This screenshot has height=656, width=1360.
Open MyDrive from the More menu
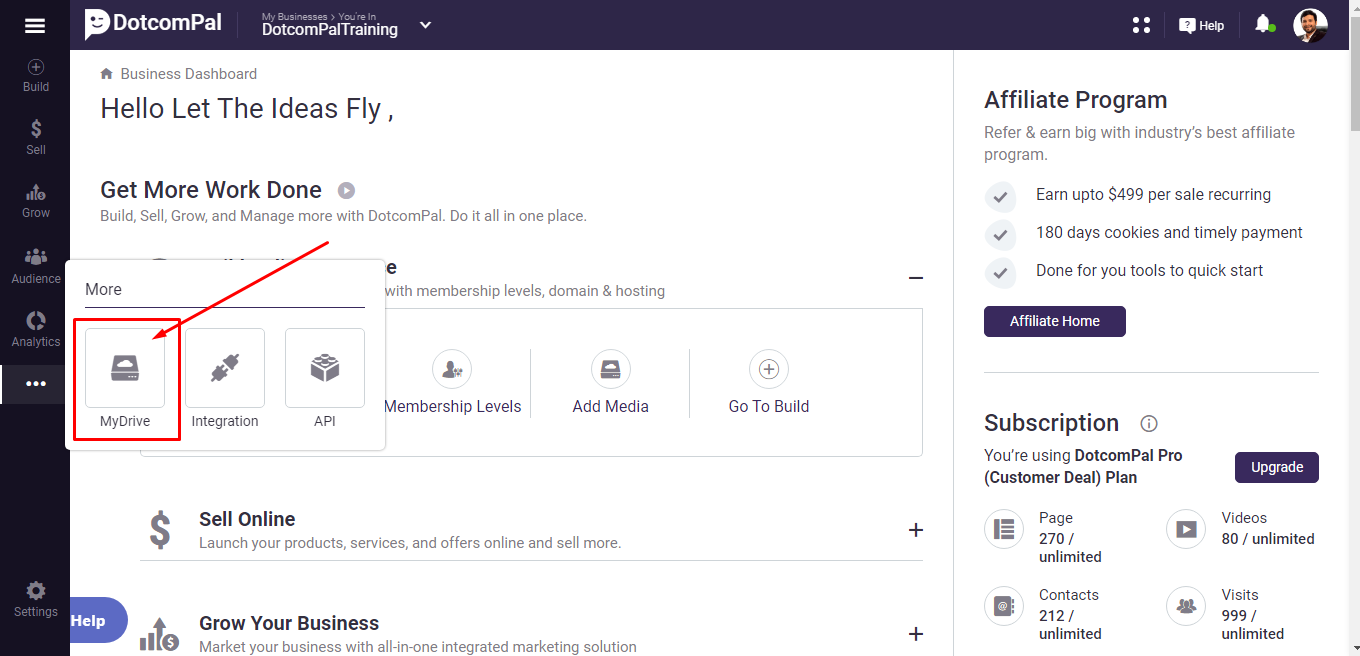[x=125, y=380]
